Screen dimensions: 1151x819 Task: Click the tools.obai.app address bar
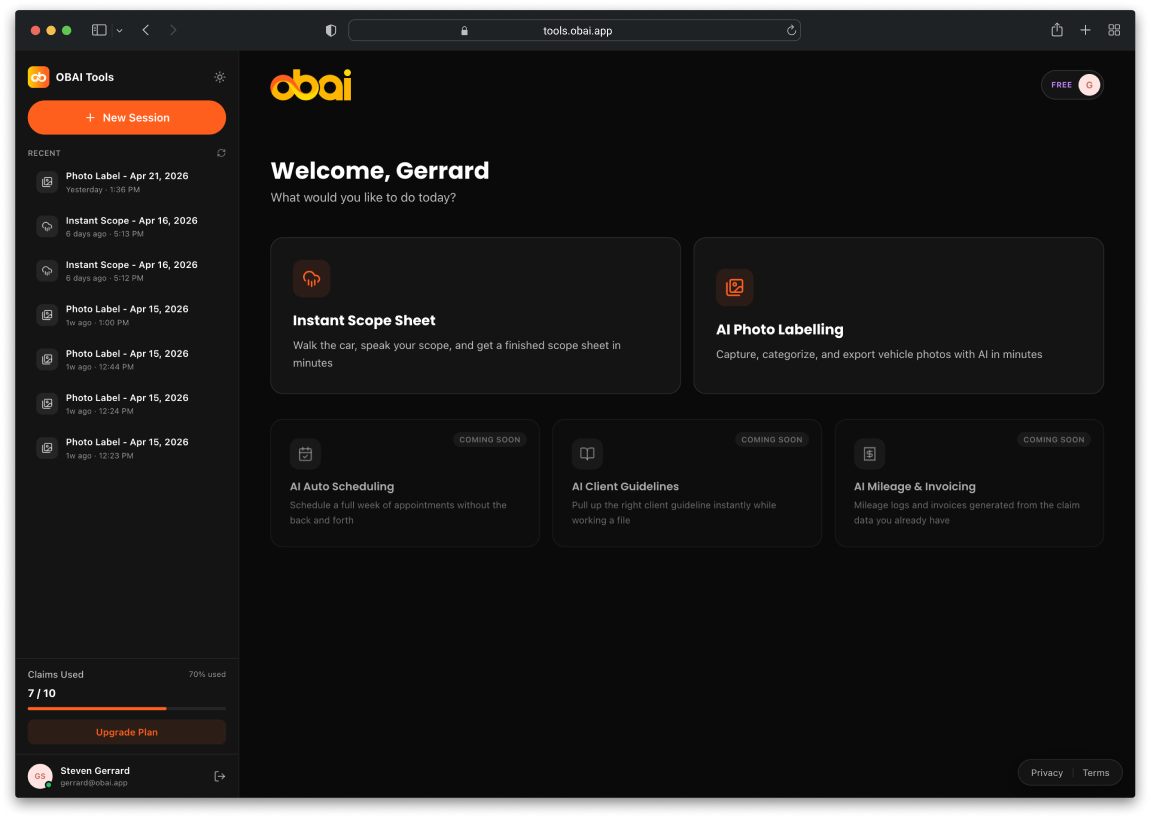click(x=574, y=30)
